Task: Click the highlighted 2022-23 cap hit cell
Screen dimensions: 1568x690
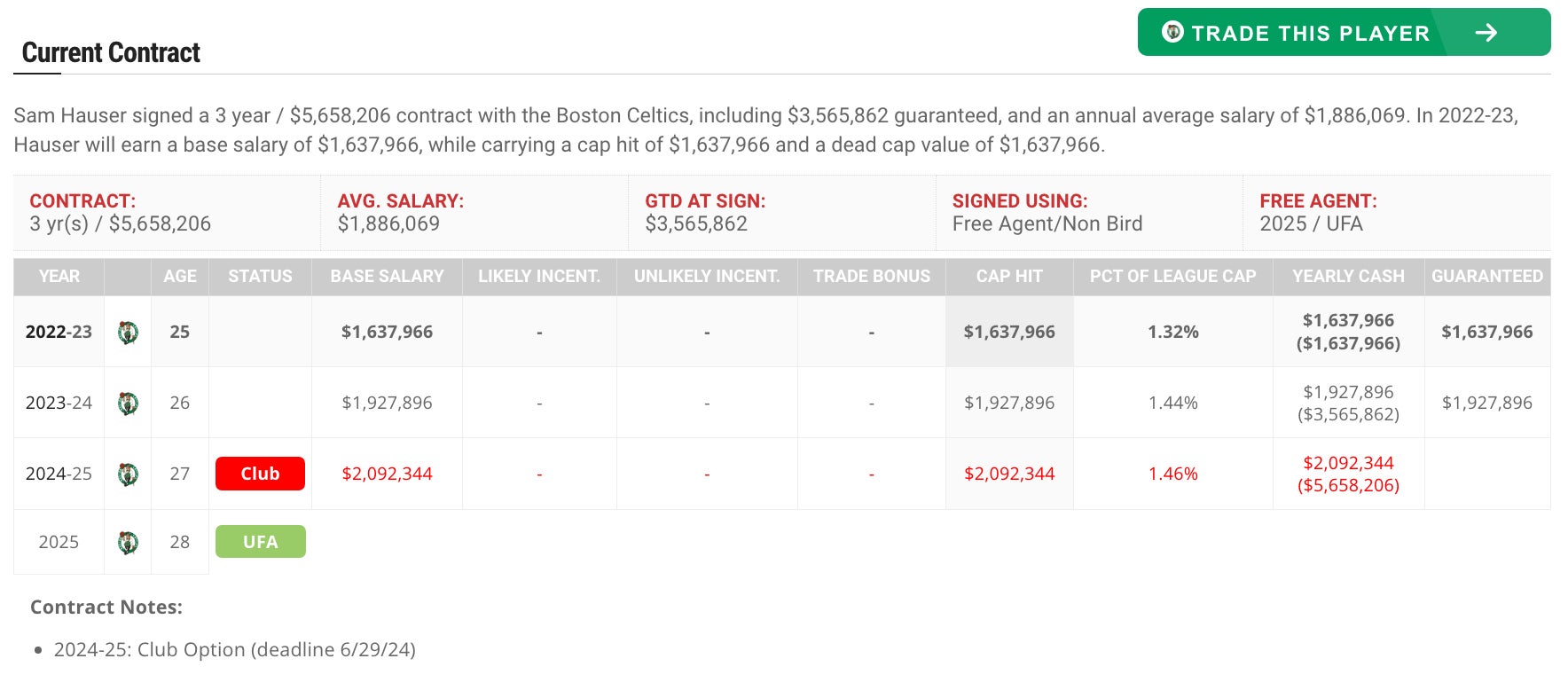Action: pos(1009,333)
